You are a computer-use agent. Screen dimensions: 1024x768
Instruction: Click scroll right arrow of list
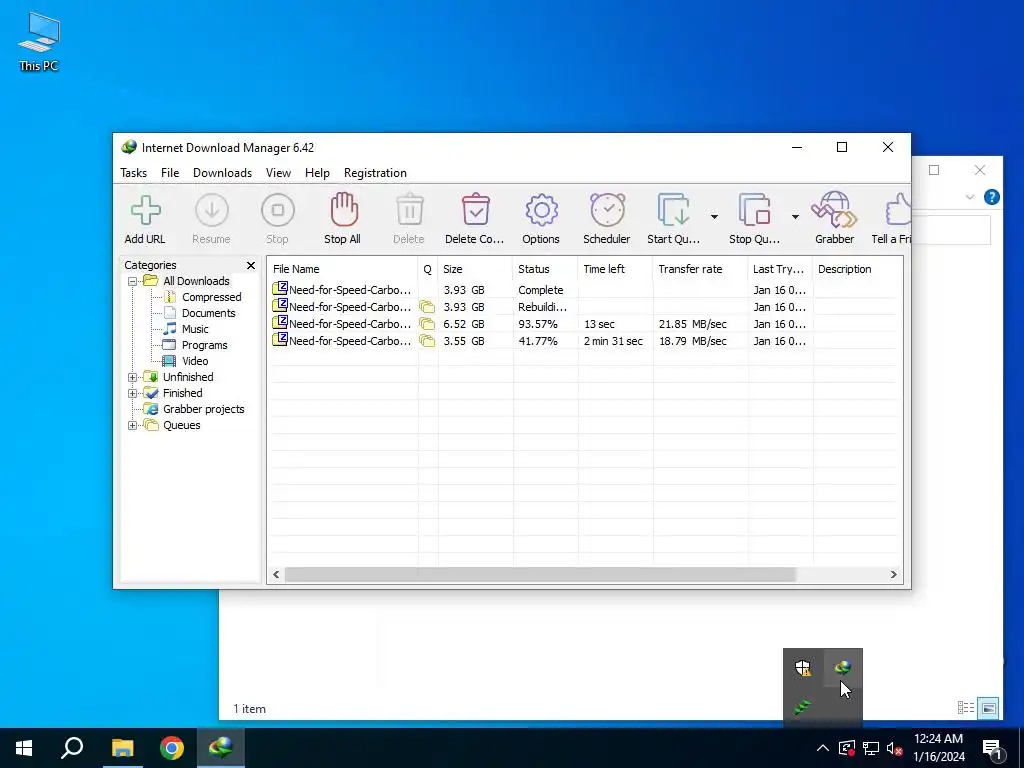pyautogui.click(x=893, y=575)
